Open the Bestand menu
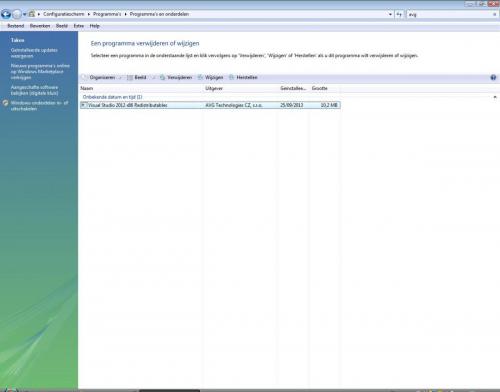The width and height of the screenshot is (500, 392). tap(16, 26)
